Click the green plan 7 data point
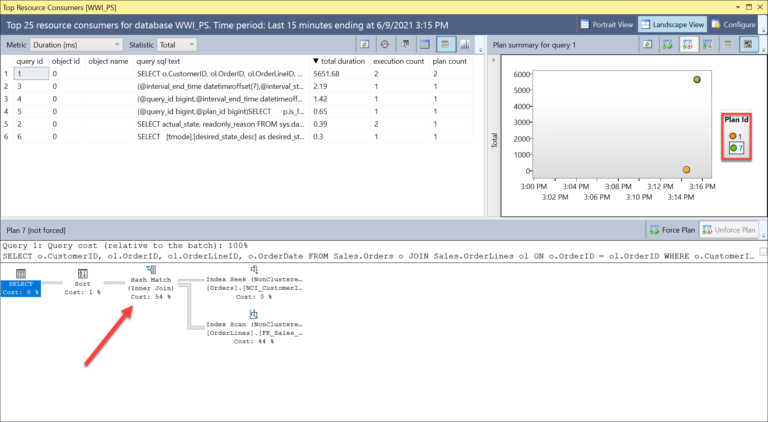This screenshot has height=422, width=768. point(697,80)
